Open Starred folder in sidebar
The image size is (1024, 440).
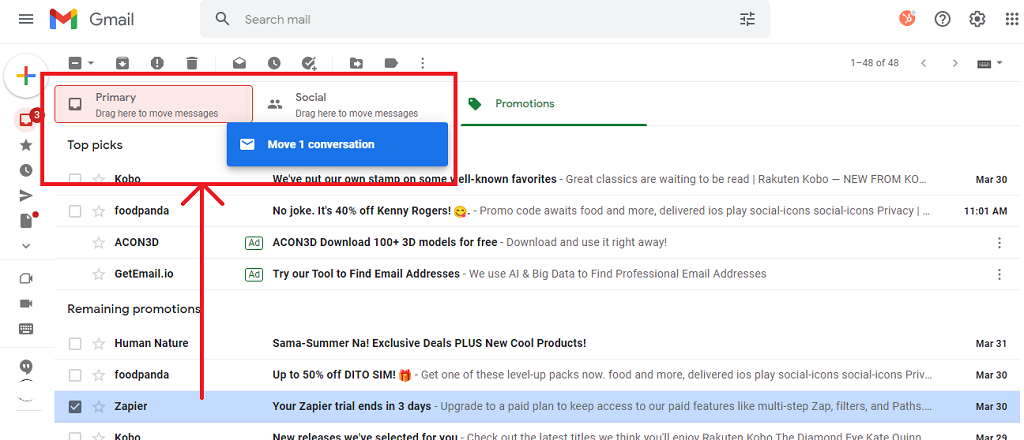point(26,144)
